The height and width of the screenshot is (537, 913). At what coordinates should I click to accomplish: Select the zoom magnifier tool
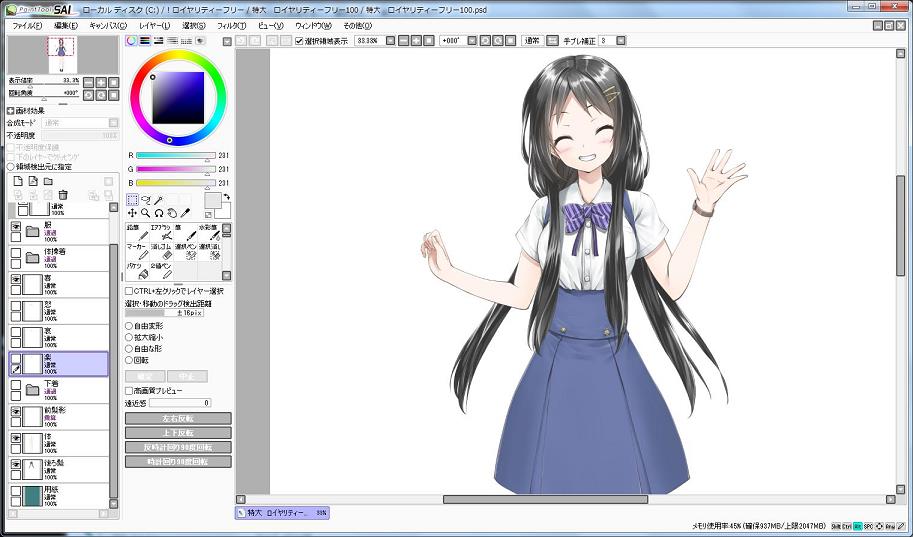click(145, 213)
